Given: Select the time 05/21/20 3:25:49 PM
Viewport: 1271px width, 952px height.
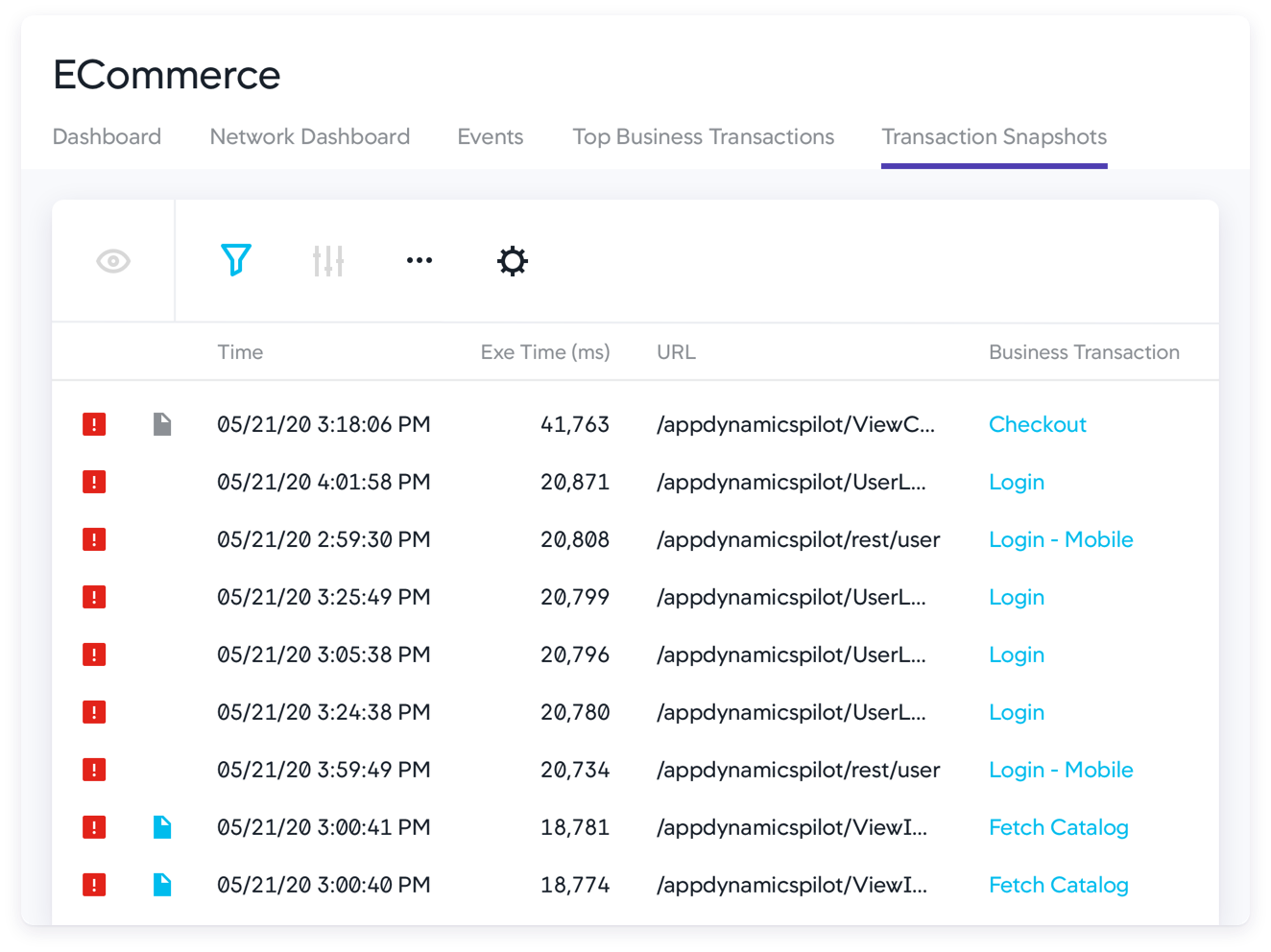Looking at the screenshot, I should [x=324, y=597].
